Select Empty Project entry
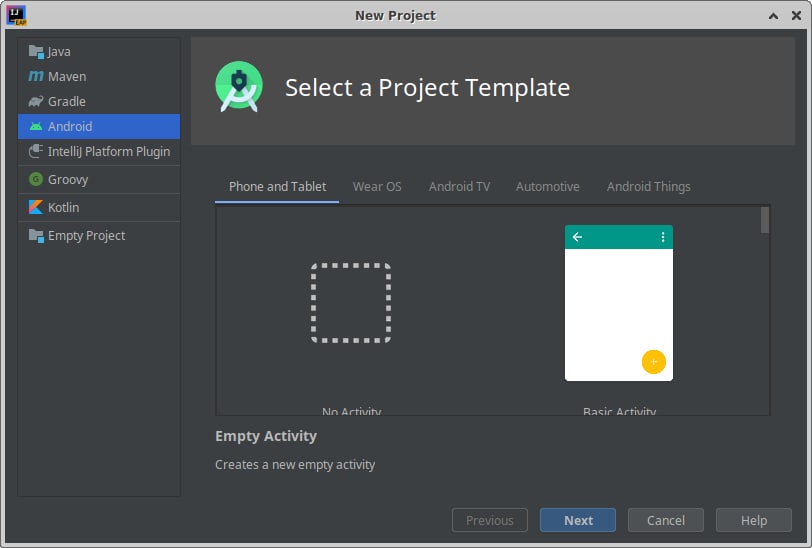This screenshot has width=812, height=548. coord(99,236)
